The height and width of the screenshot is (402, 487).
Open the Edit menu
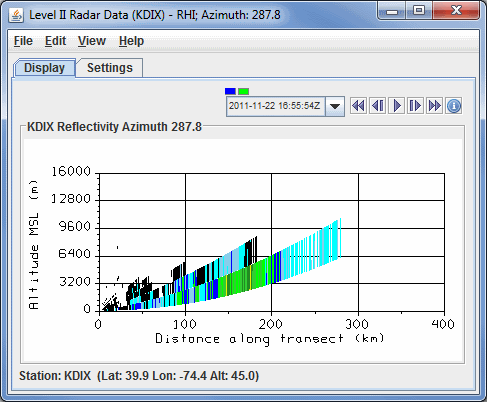(55, 41)
